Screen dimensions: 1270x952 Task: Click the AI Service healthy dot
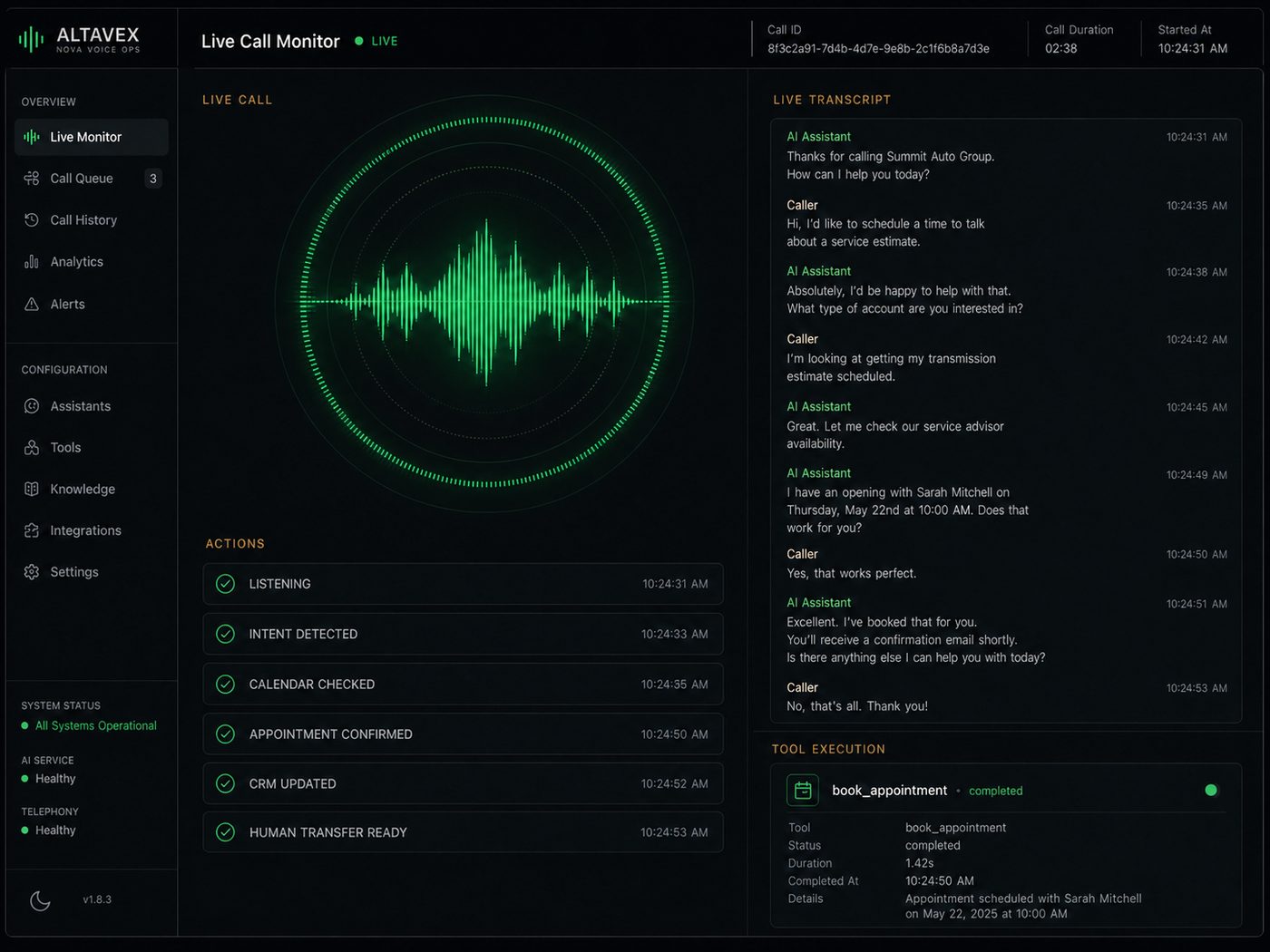(24, 779)
